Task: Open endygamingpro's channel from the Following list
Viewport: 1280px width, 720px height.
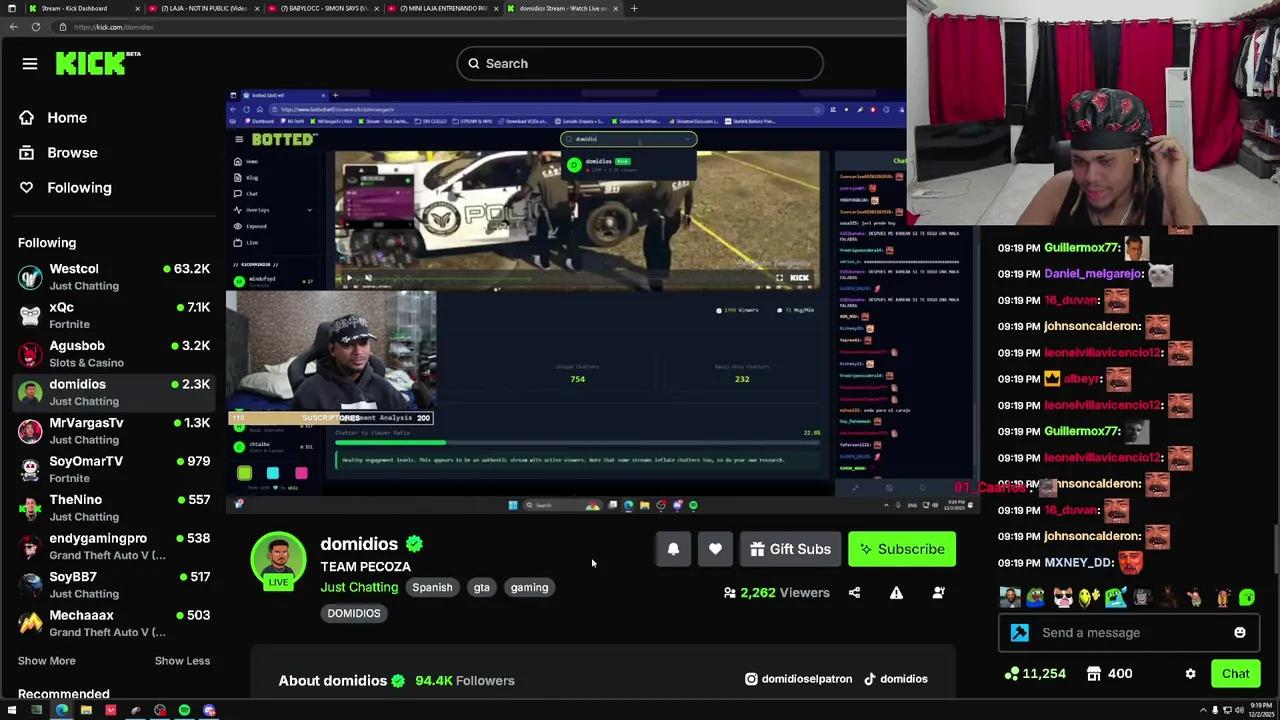Action: pyautogui.click(x=114, y=546)
